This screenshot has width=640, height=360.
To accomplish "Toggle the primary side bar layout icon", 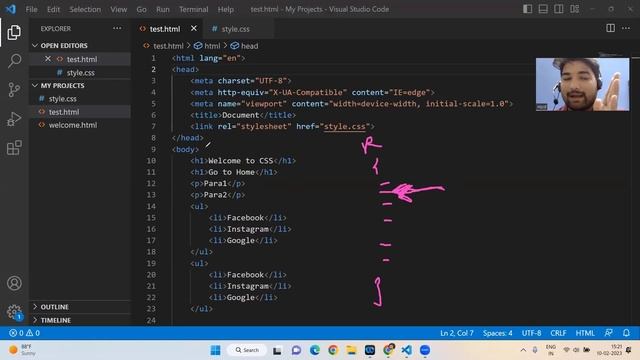I will point(527,9).
